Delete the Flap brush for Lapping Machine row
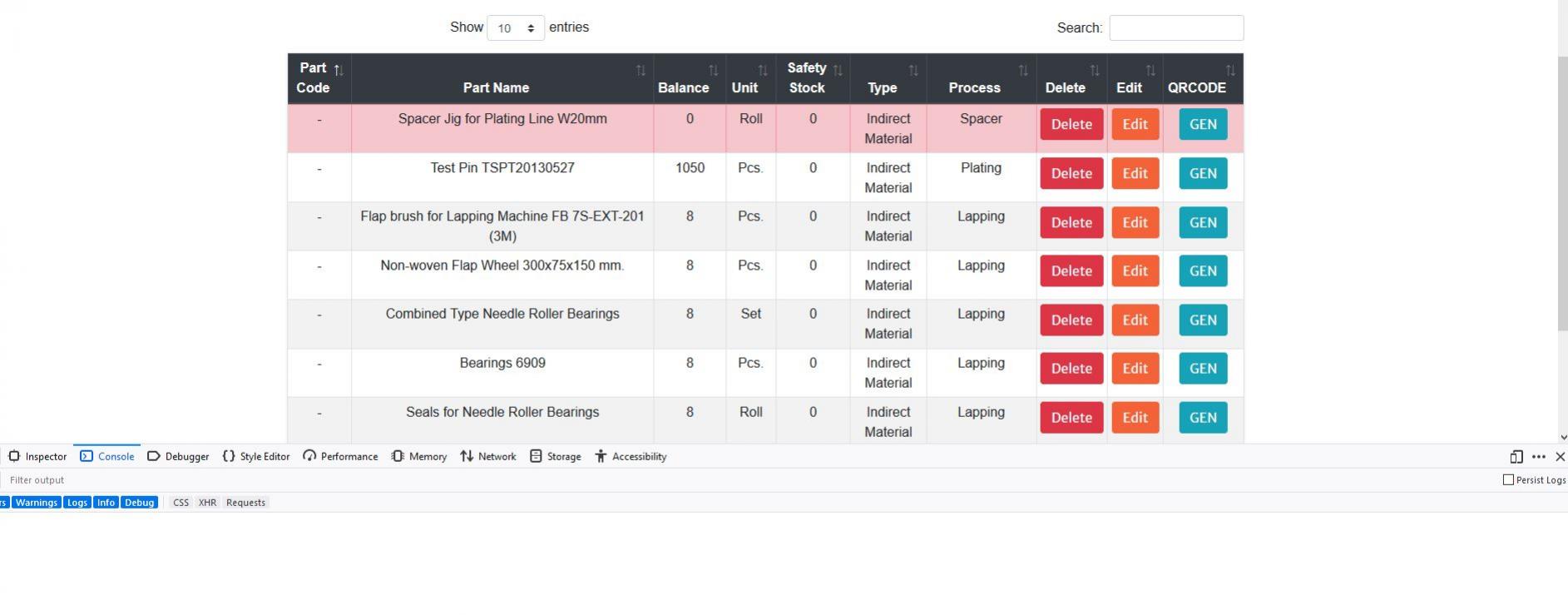Screen dimensions: 1568x615 coord(1071,223)
